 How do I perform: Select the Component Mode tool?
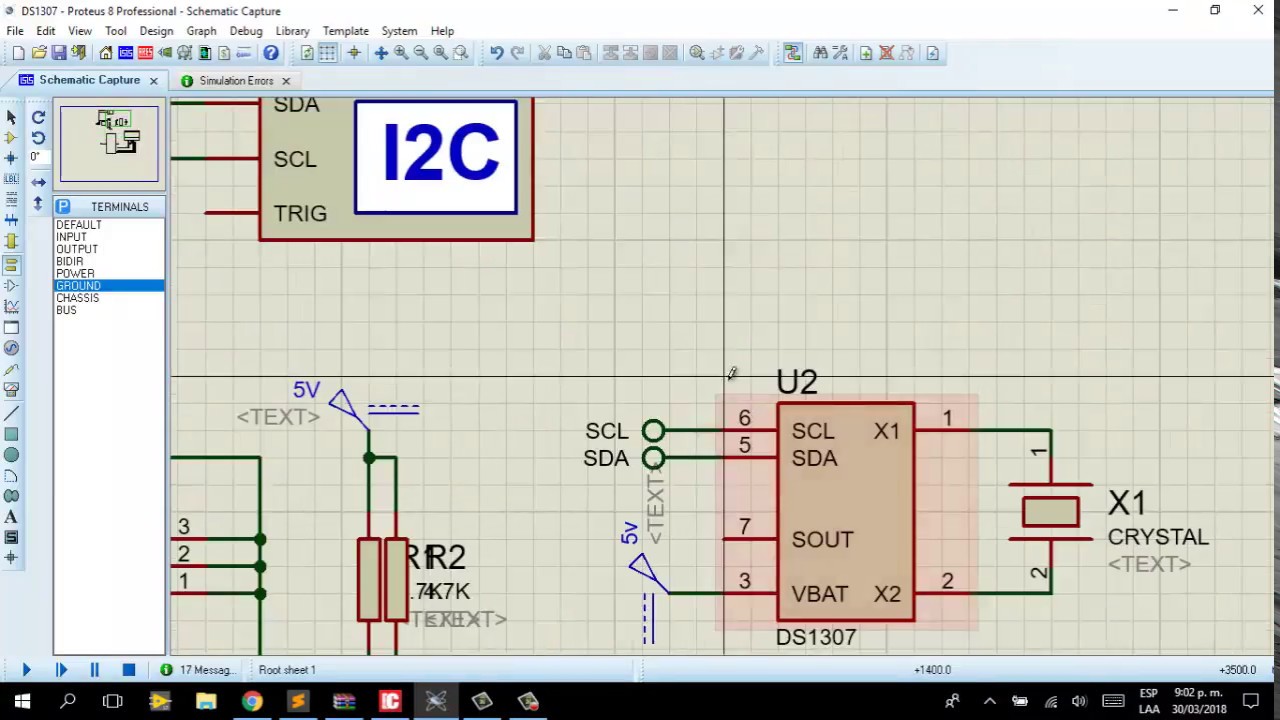click(11, 138)
